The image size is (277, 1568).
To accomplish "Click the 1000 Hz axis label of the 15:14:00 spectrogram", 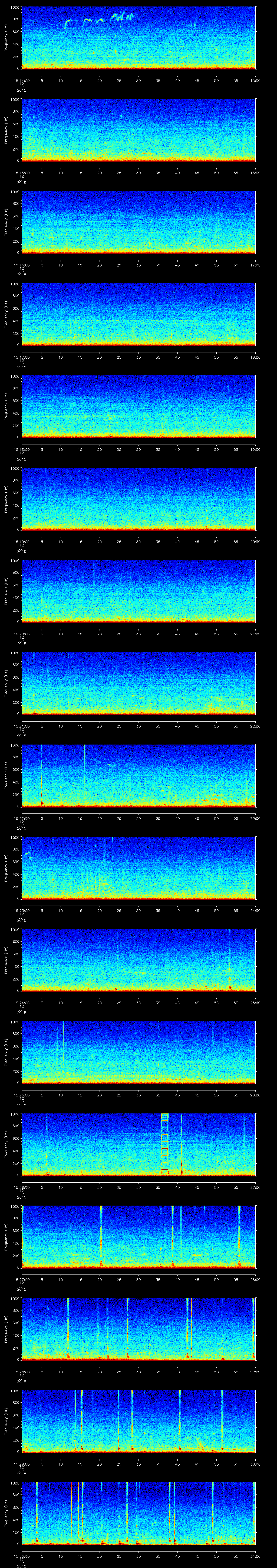I will pyautogui.click(x=15, y=8).
